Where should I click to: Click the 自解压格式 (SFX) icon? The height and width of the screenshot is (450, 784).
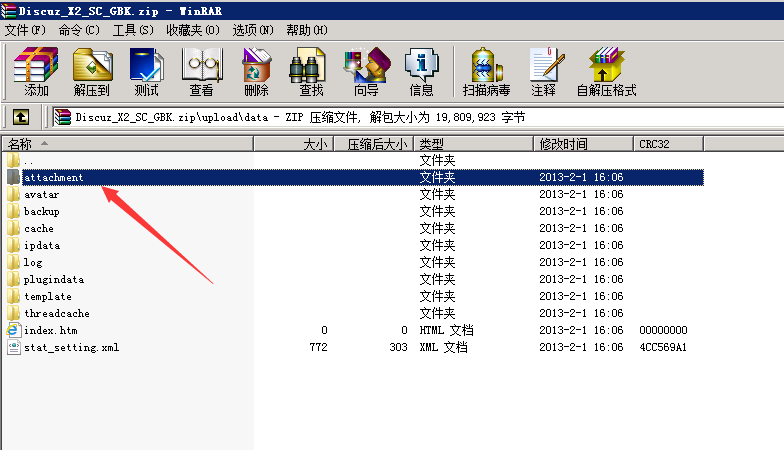pos(606,70)
